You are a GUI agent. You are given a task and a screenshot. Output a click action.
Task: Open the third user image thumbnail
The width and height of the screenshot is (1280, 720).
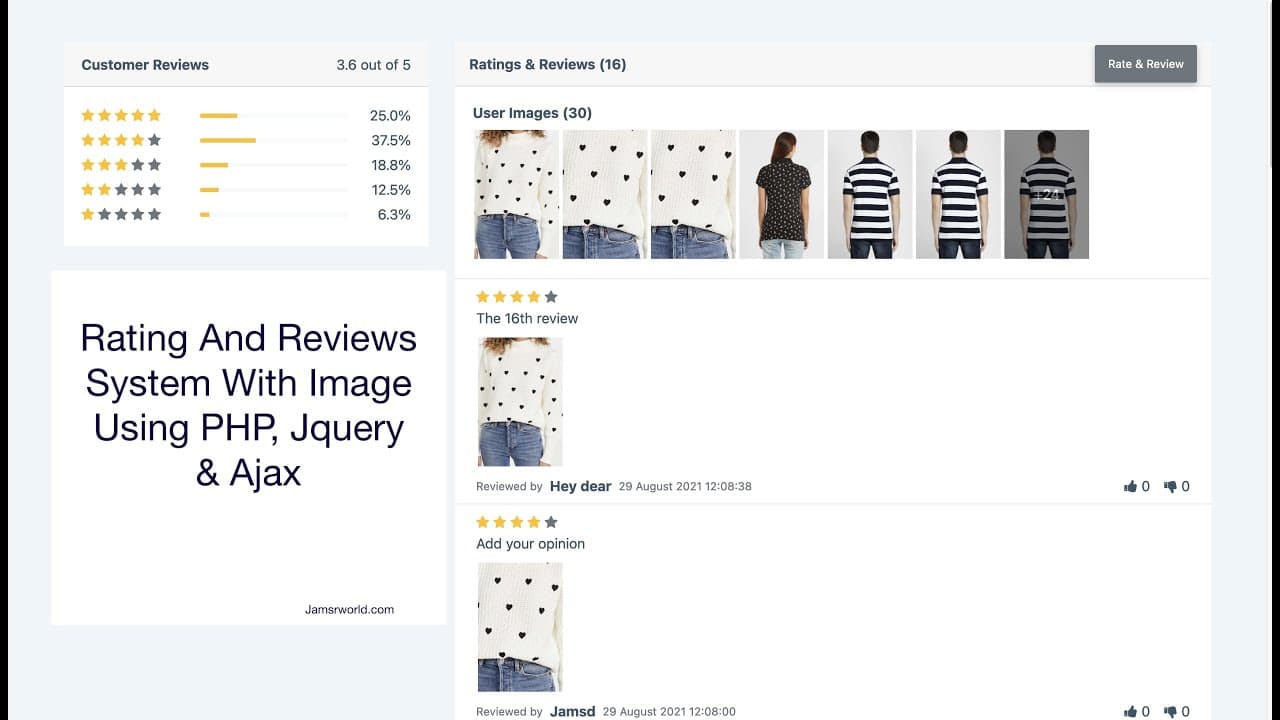[693, 194]
